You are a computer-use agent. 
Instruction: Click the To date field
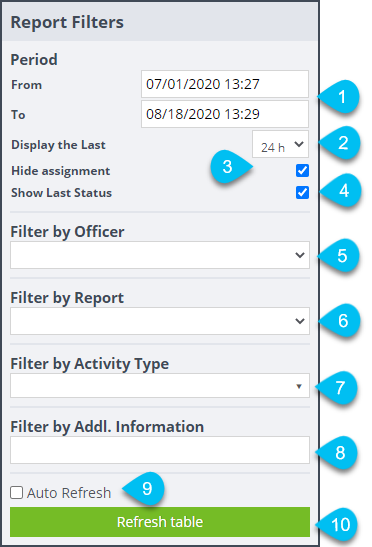tap(225, 114)
